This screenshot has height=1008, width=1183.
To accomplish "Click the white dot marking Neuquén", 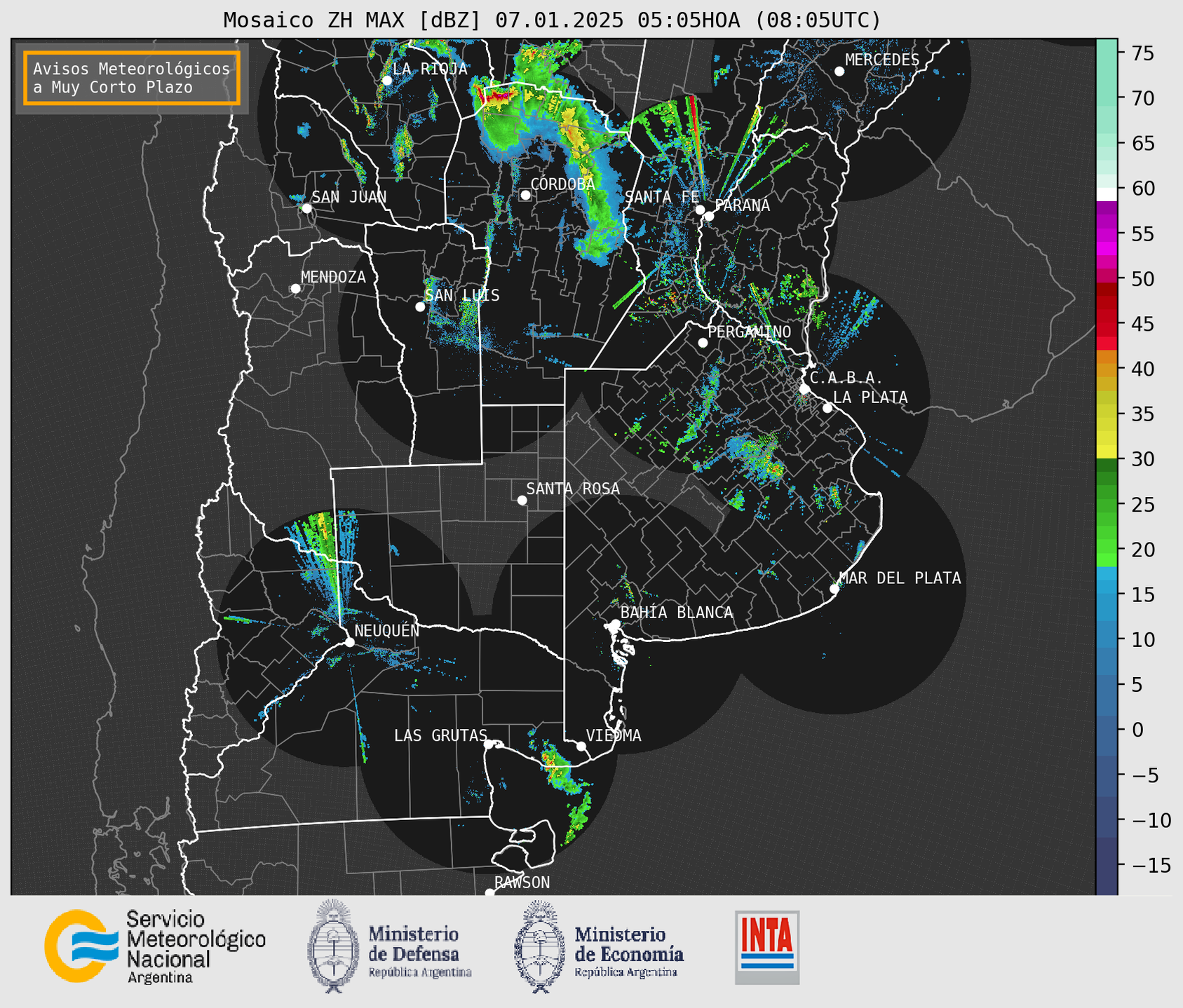I will [x=349, y=642].
